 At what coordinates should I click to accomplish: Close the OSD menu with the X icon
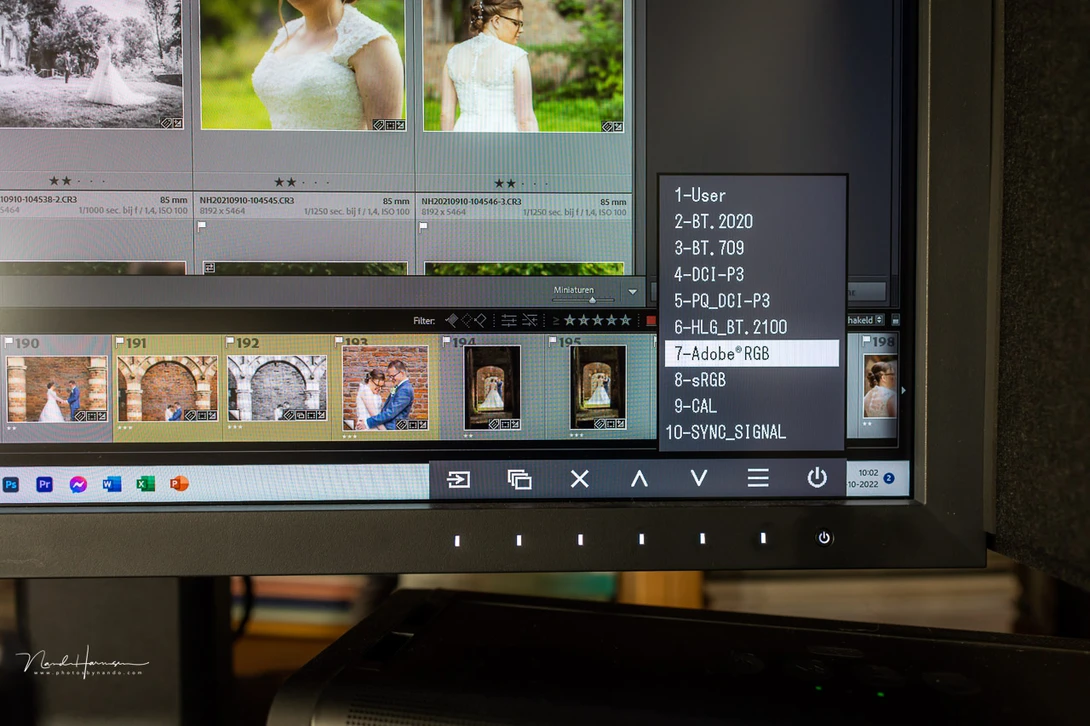(x=580, y=478)
